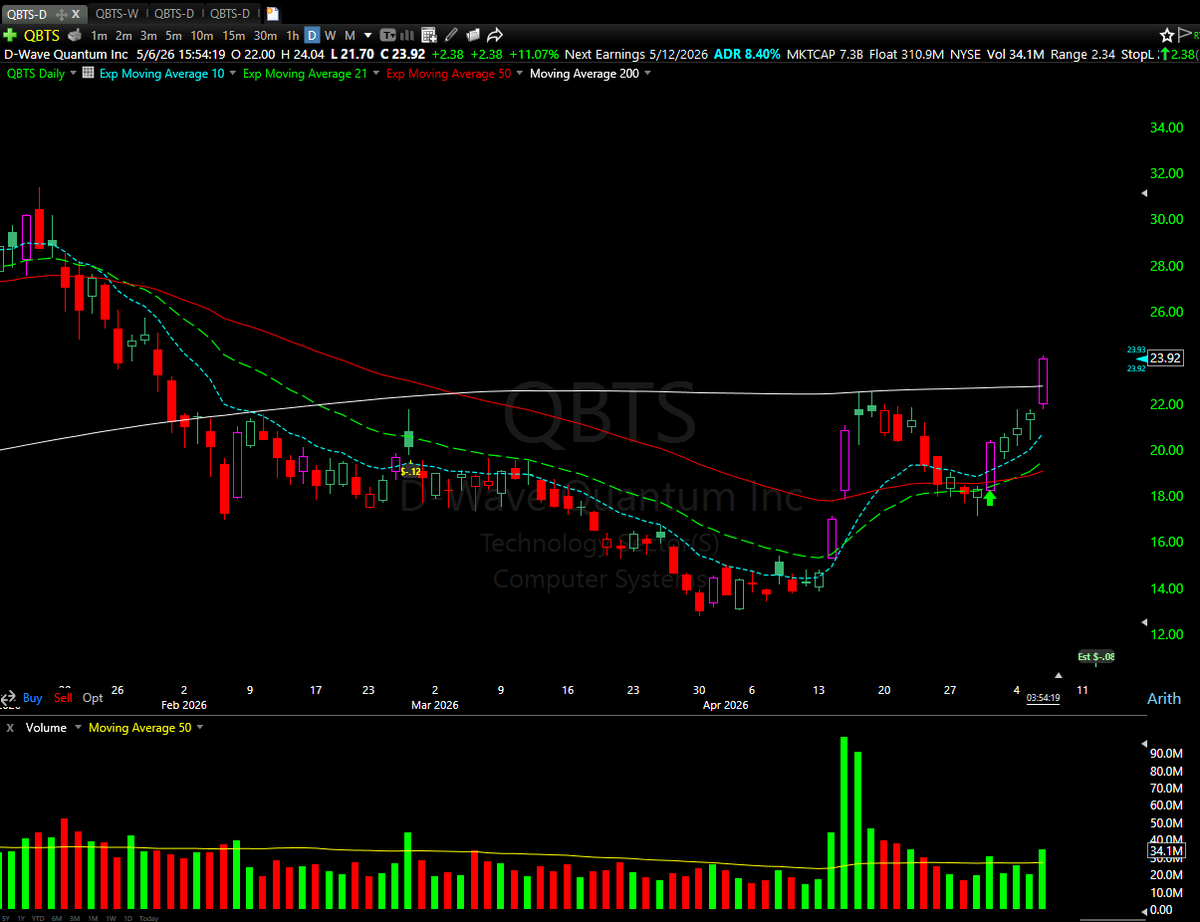
Task: Close the active QBTS-D tab
Action: click(76, 15)
